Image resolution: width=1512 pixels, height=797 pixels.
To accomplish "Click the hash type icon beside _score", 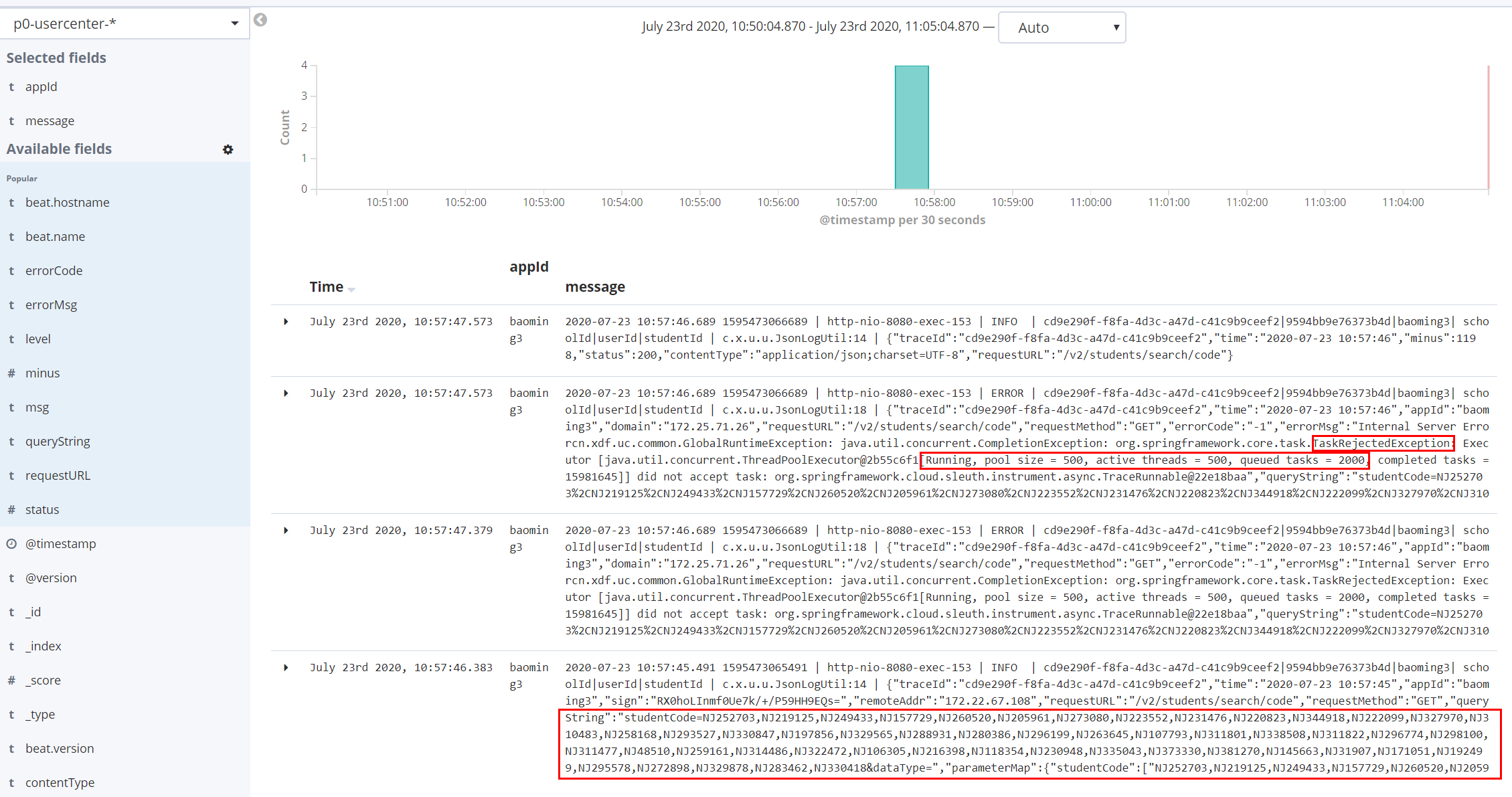I will [11, 681].
